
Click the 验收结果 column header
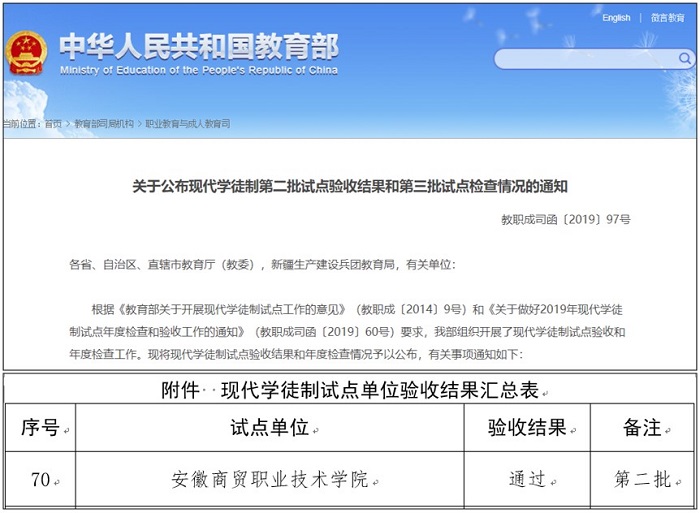click(x=527, y=427)
